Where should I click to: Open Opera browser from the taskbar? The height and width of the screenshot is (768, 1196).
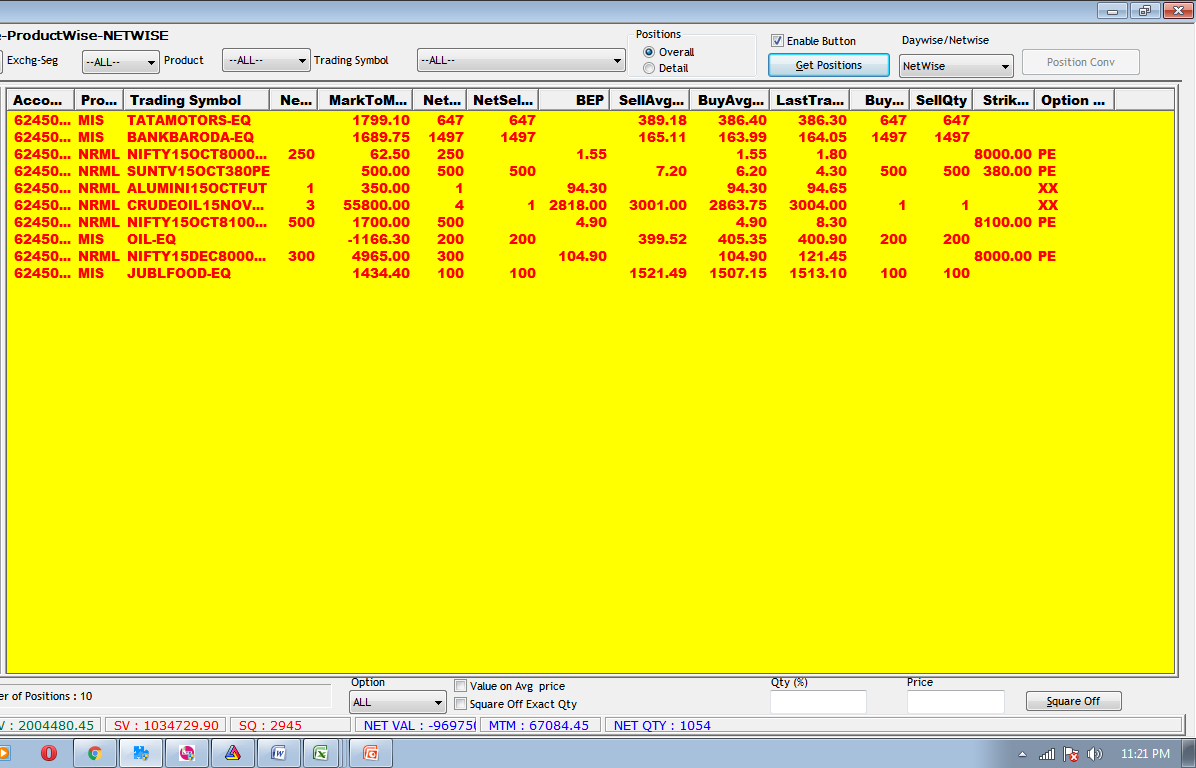point(49,754)
